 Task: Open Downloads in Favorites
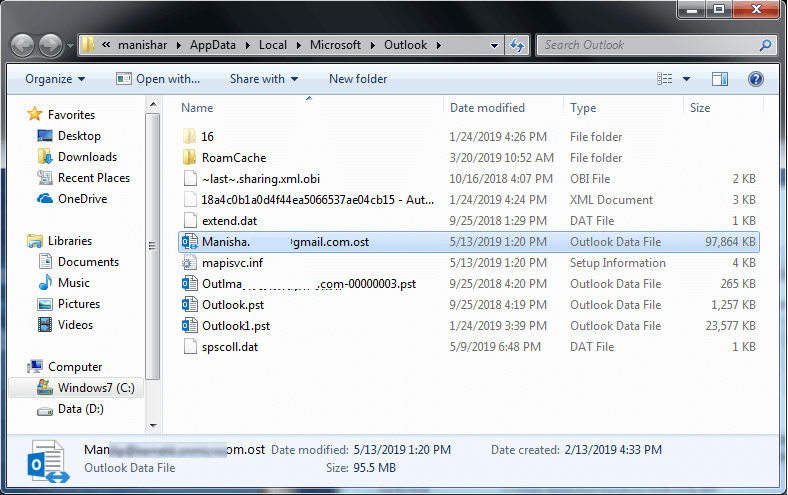tap(87, 157)
